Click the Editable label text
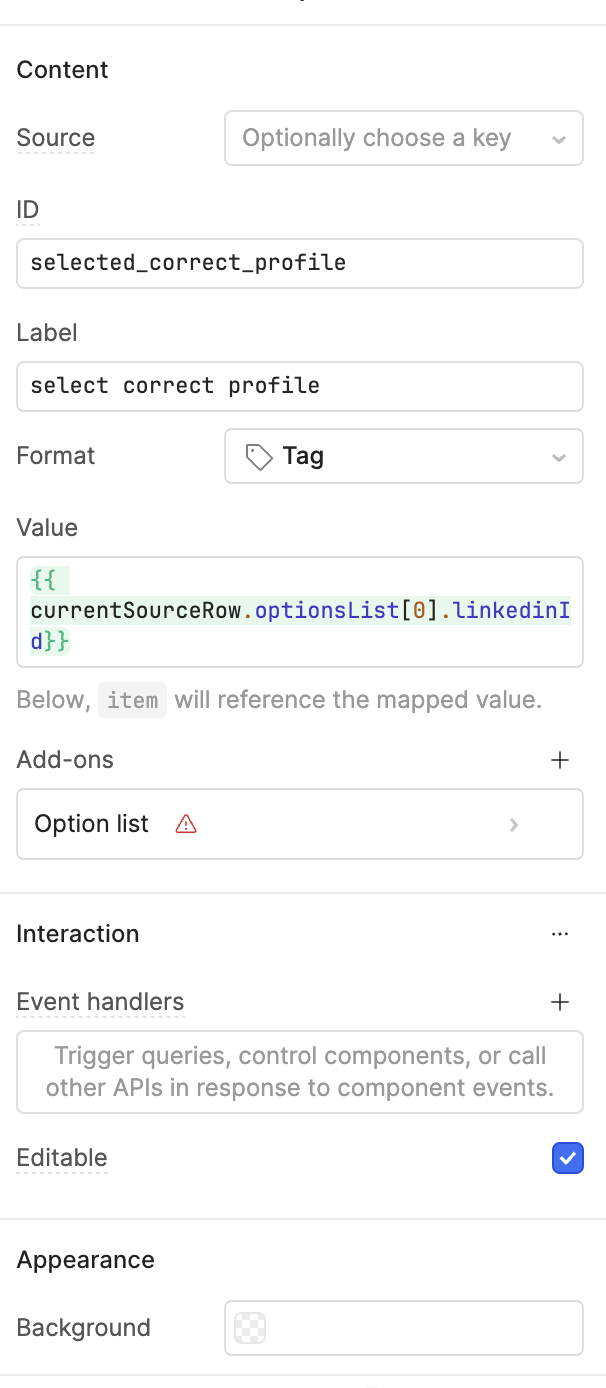 click(62, 1158)
